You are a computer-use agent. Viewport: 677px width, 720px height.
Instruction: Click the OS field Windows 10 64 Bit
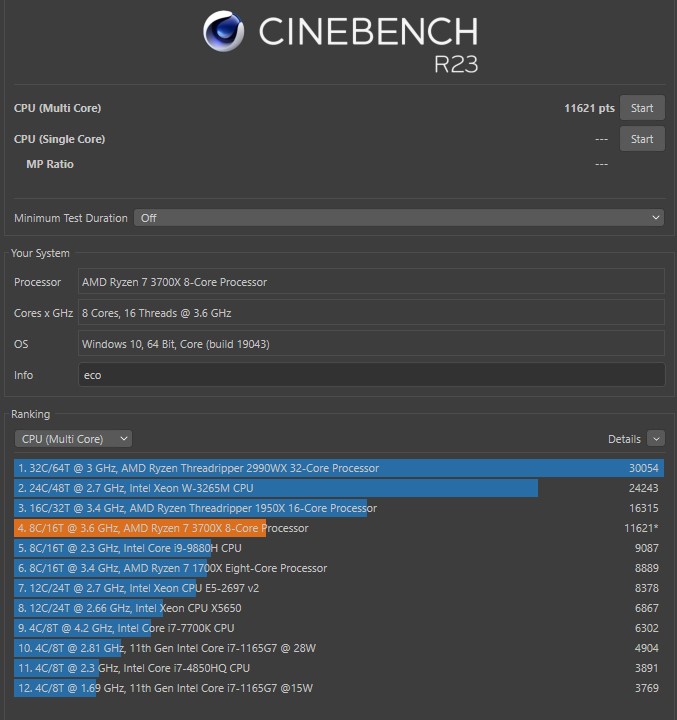372,343
